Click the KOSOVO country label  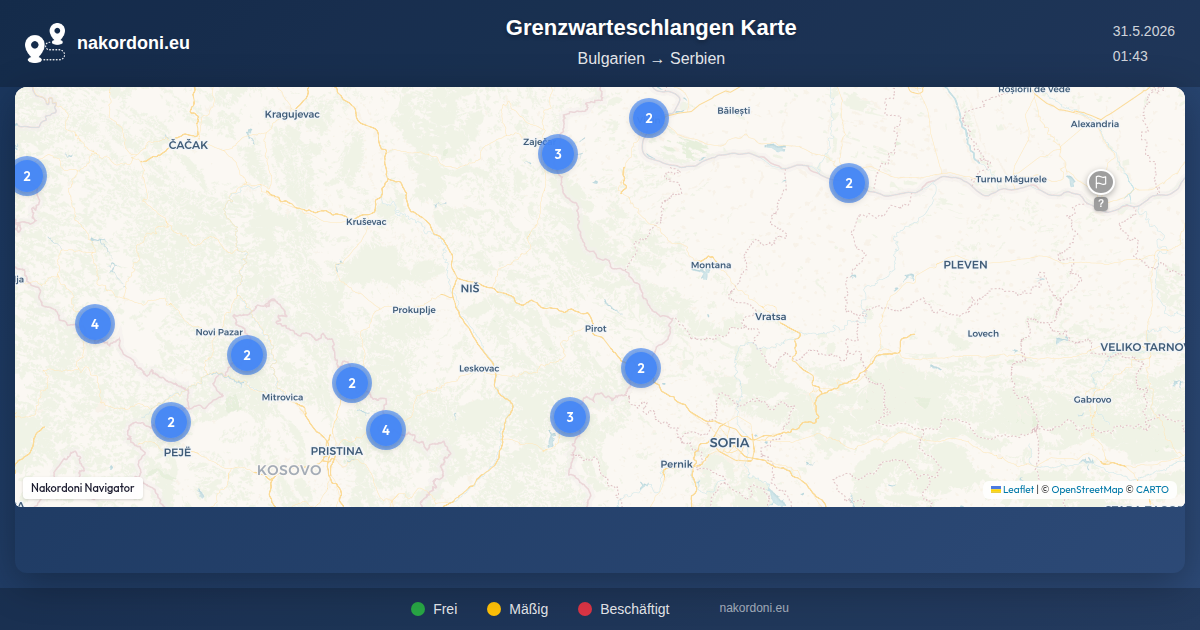pyautogui.click(x=289, y=469)
